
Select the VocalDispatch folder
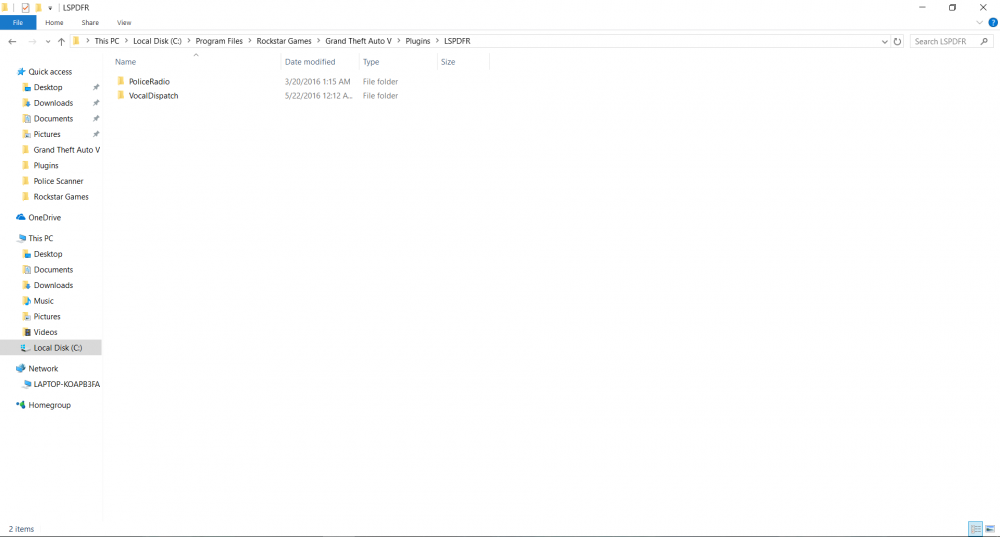pyautogui.click(x=154, y=96)
